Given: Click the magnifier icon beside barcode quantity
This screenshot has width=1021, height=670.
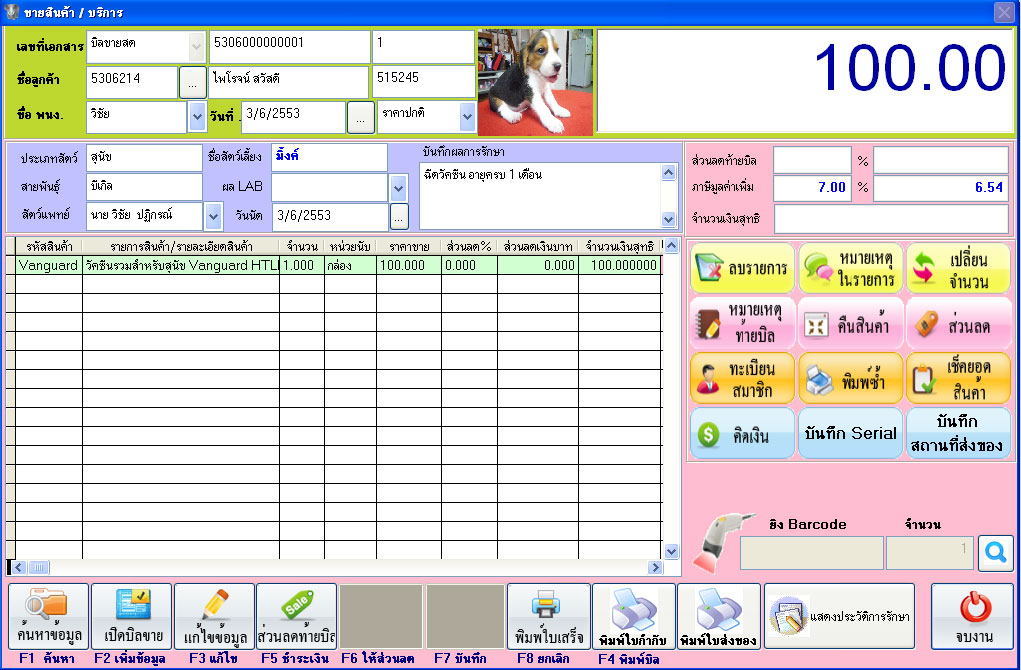Looking at the screenshot, I should coord(995,552).
